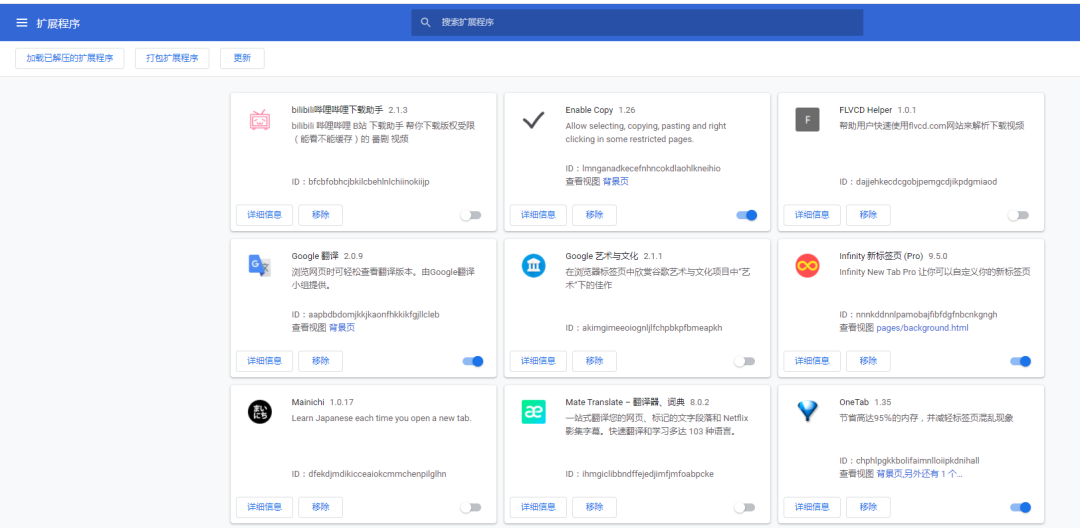Open 详细信息 for Infinity 新标签页 (Pro)
1080x528 pixels.
tap(812, 361)
